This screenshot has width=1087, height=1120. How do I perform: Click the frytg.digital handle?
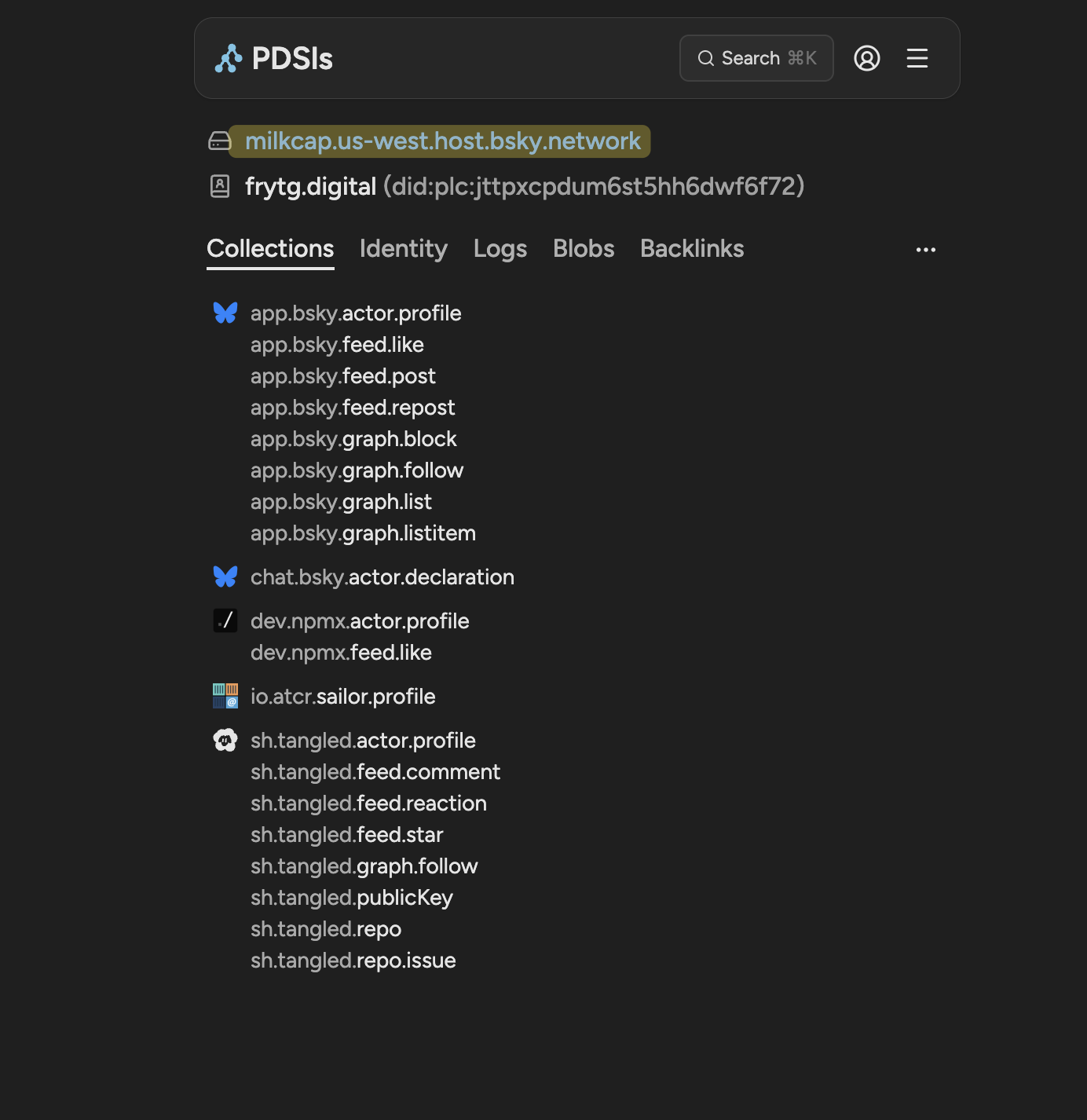coord(310,186)
